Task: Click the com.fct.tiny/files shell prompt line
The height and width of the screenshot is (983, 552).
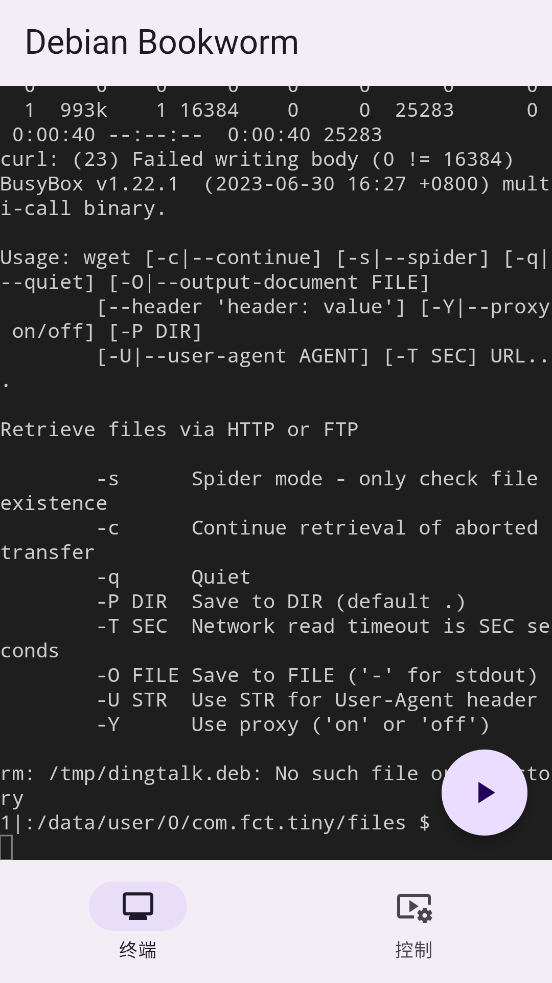Action: (216, 823)
